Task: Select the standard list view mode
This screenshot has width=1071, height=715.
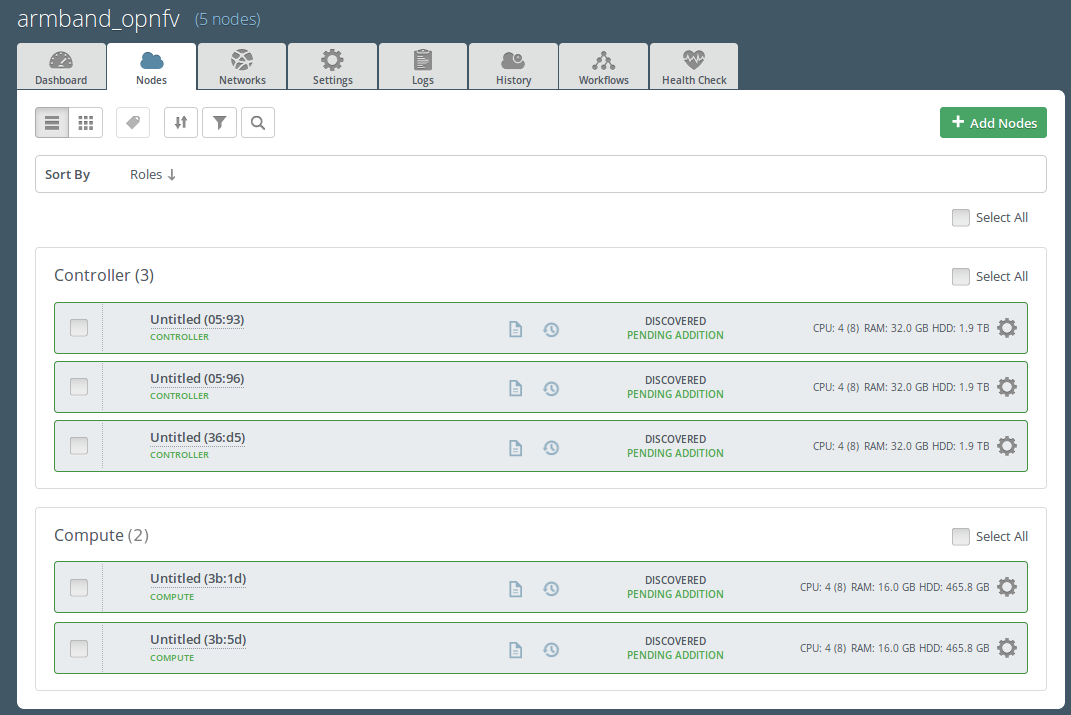Action: (x=52, y=123)
